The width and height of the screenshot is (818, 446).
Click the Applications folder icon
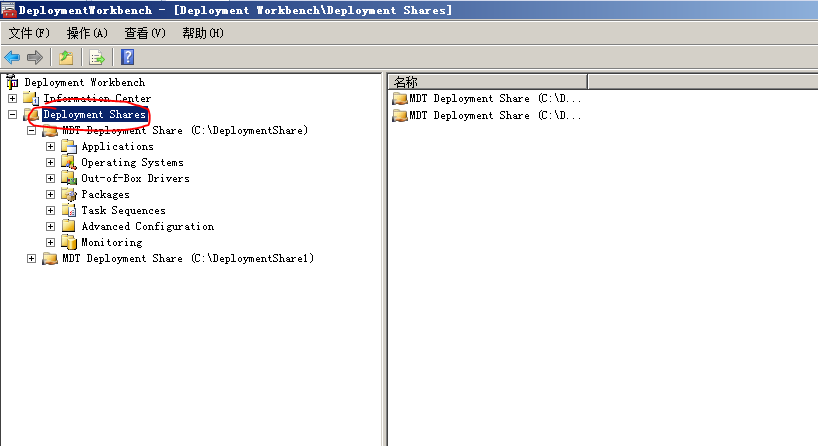click(69, 147)
